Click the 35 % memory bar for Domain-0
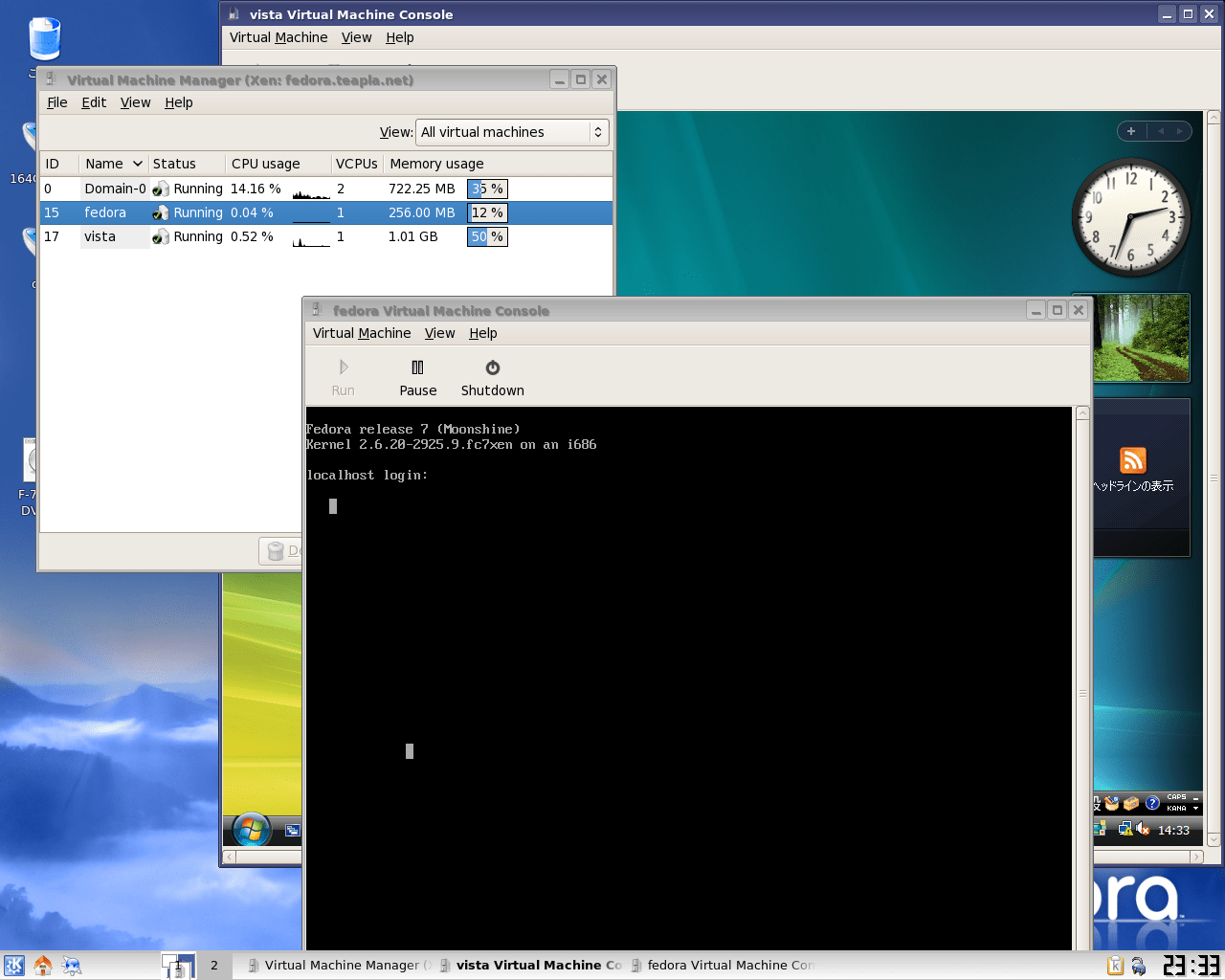 (x=487, y=189)
